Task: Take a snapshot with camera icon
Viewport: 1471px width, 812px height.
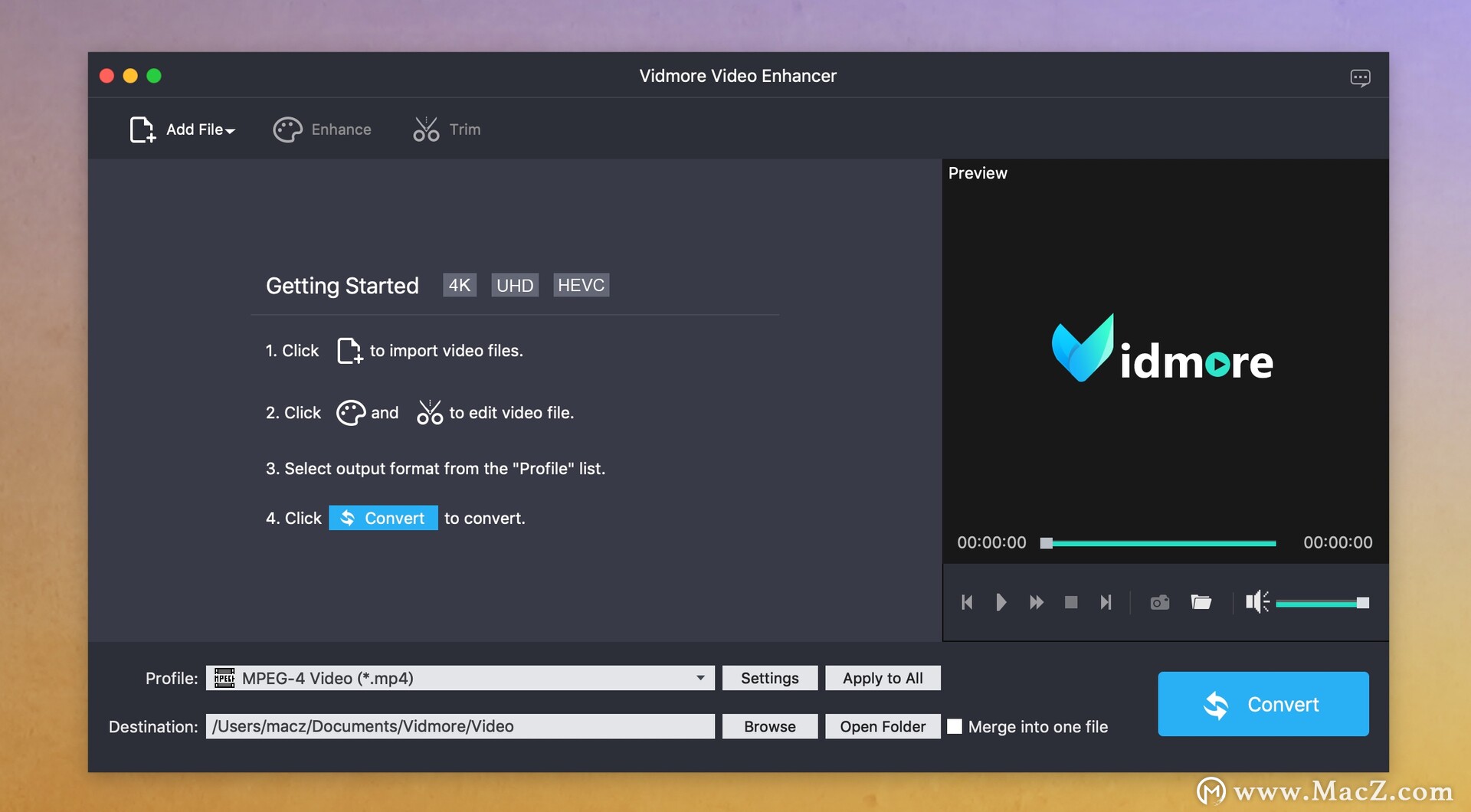Action: pos(1160,602)
